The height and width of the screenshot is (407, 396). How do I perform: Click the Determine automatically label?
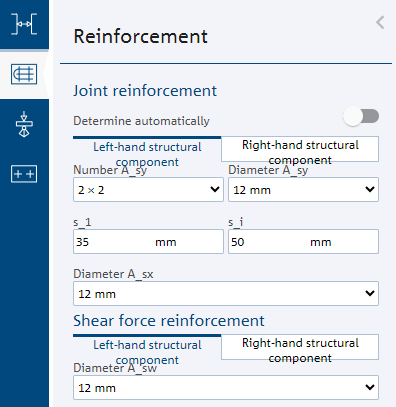(141, 121)
